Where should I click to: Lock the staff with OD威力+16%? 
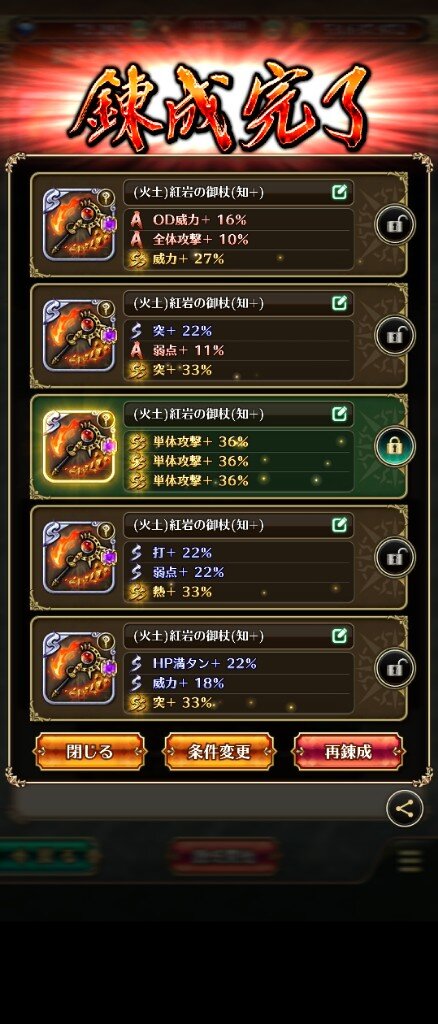tap(395, 225)
